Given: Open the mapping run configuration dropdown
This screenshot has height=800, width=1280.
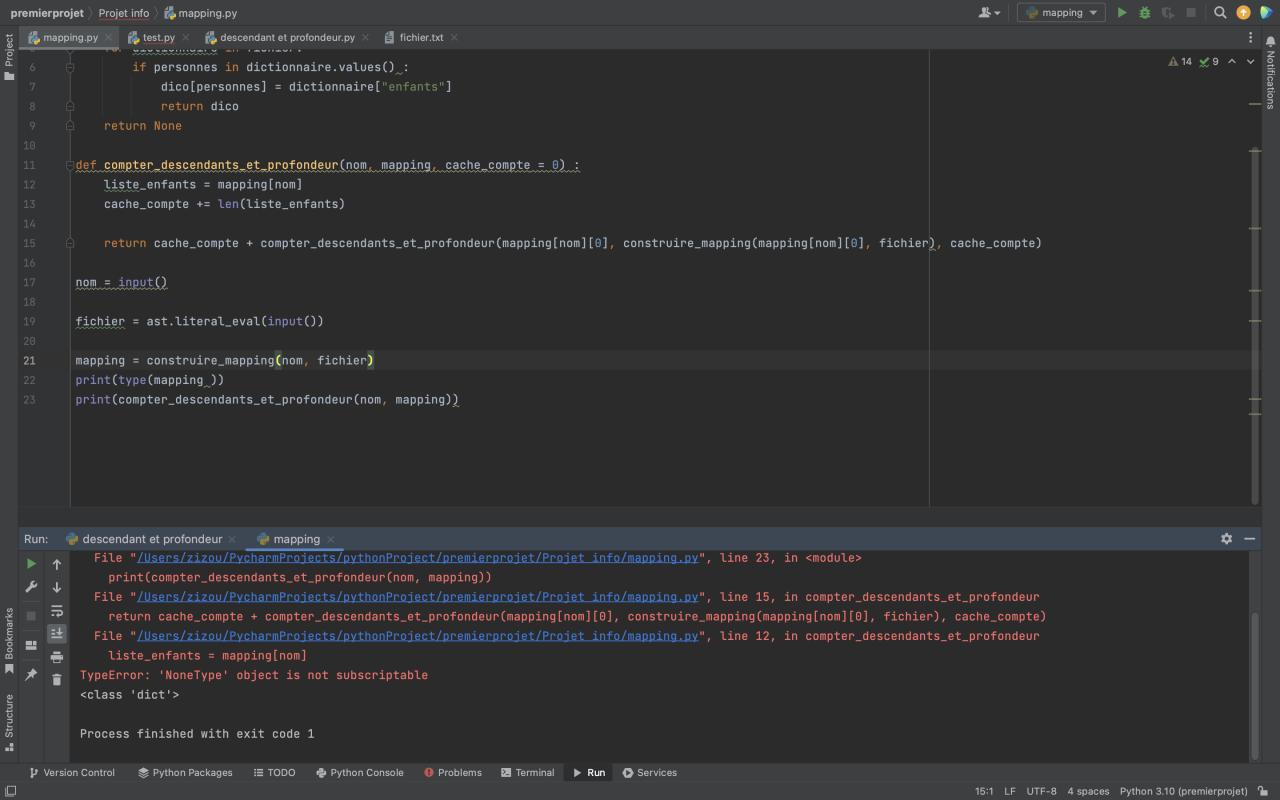Looking at the screenshot, I should [1061, 13].
